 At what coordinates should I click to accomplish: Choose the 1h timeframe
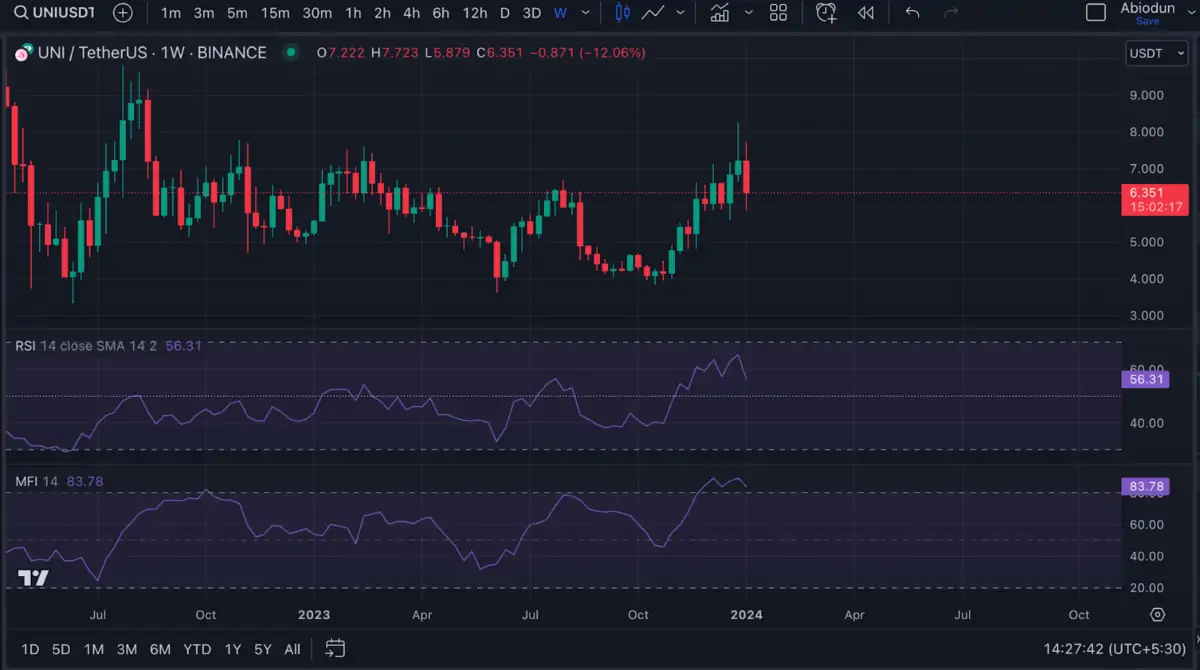tap(353, 13)
